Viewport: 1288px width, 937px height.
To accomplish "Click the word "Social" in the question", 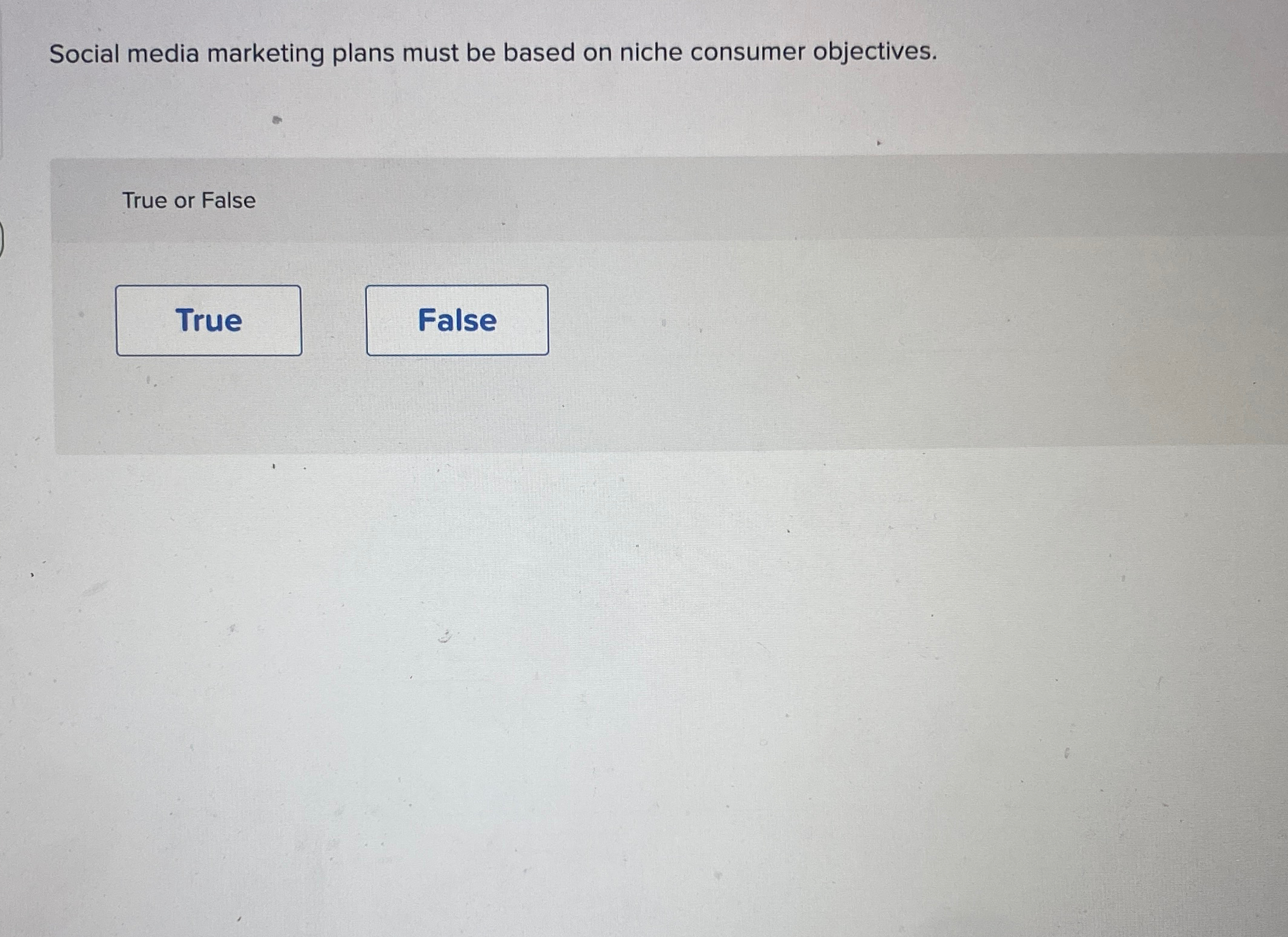I will [84, 54].
